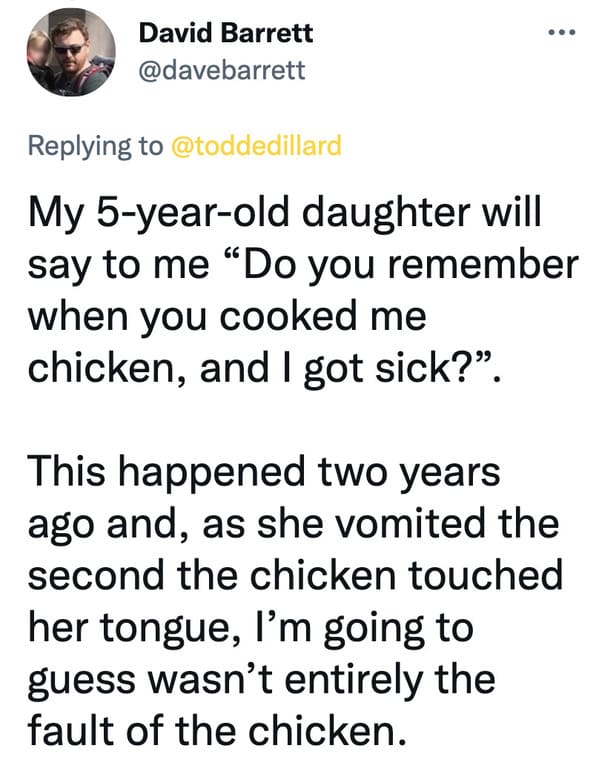Click the line "second the chicken touched"
This screenshot has height=774, width=599.
pos(295,575)
